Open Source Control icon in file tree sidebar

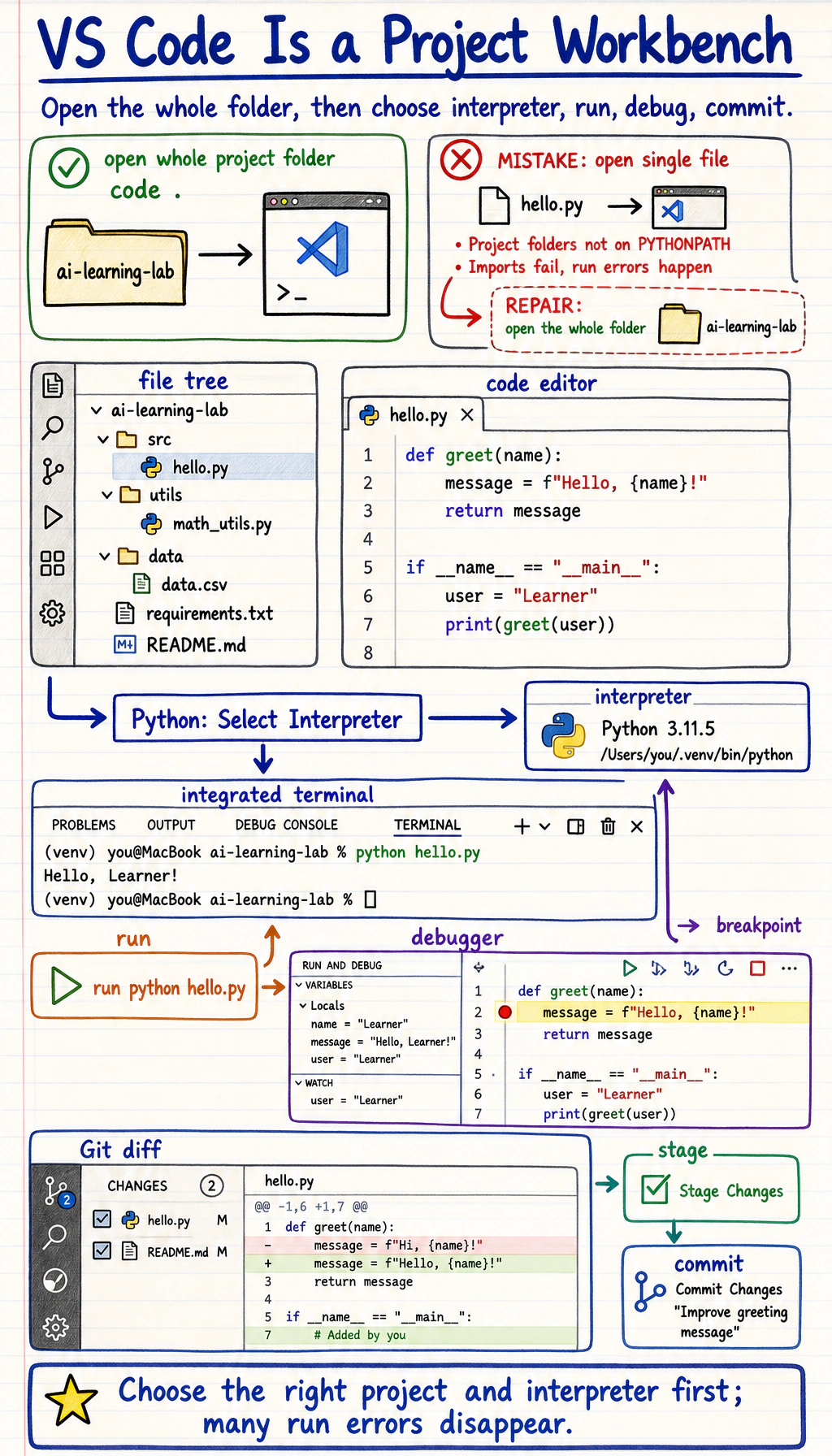click(53, 471)
